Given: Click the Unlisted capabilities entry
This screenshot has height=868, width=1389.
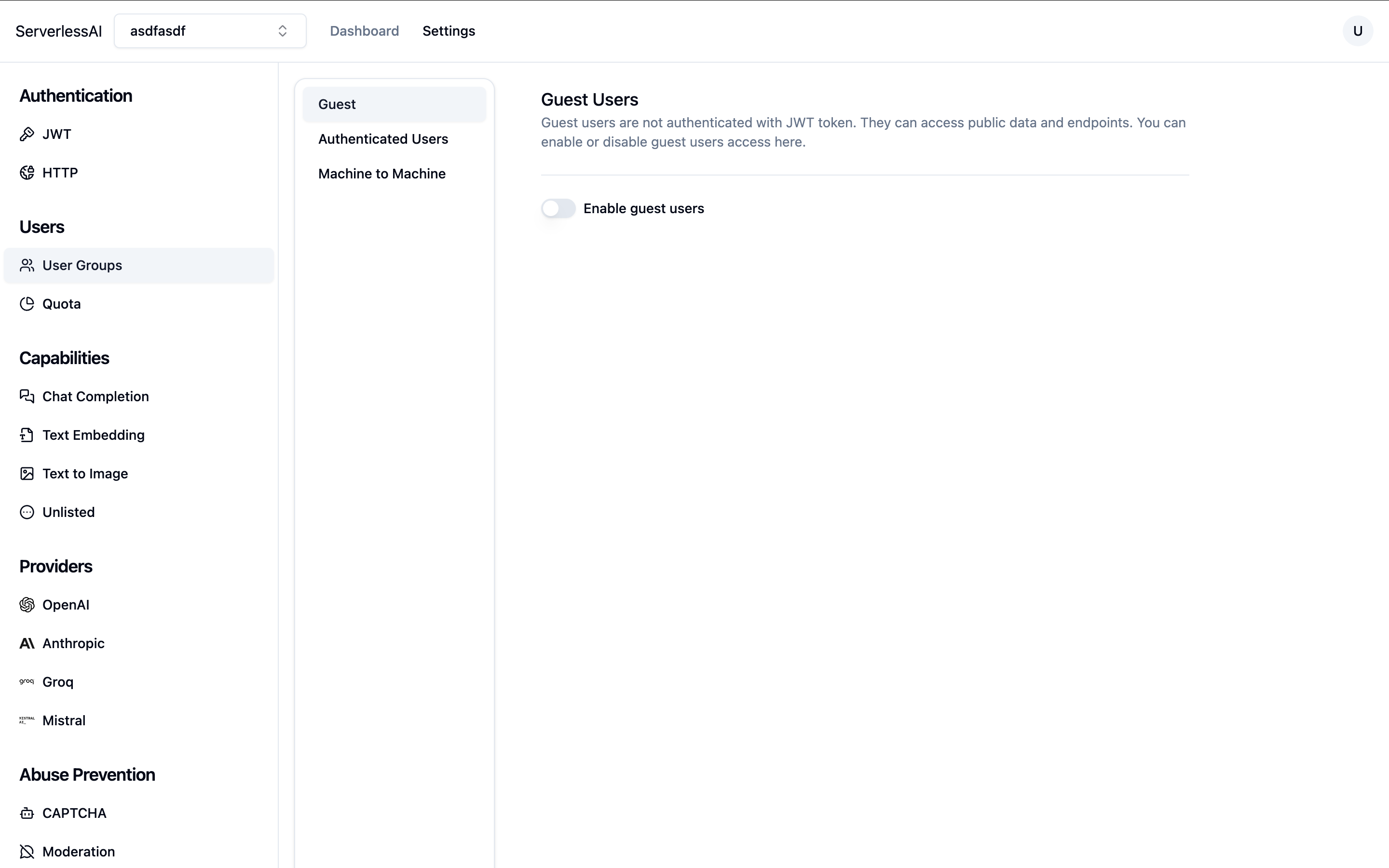Looking at the screenshot, I should 69,512.
